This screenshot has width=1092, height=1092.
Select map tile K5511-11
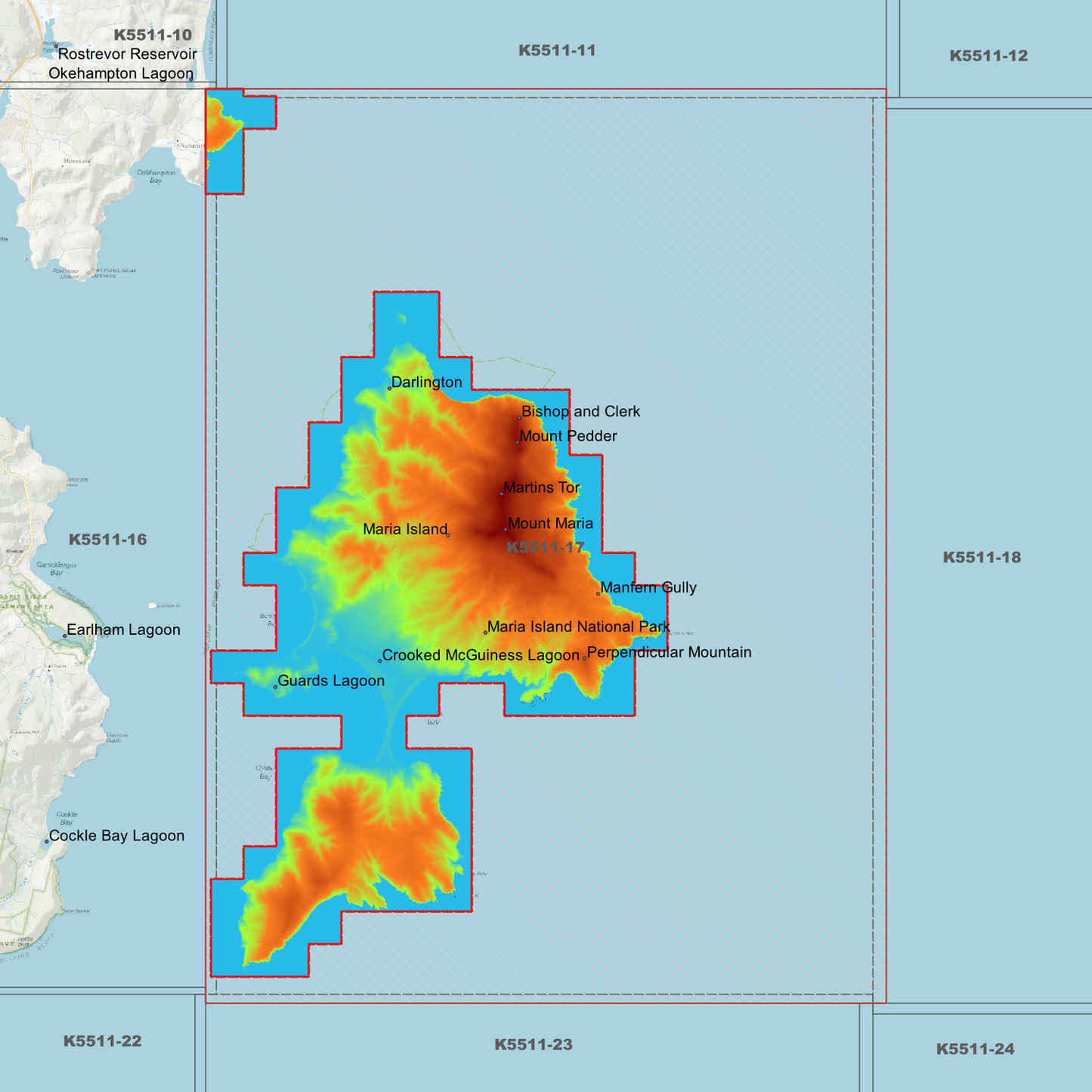click(557, 51)
